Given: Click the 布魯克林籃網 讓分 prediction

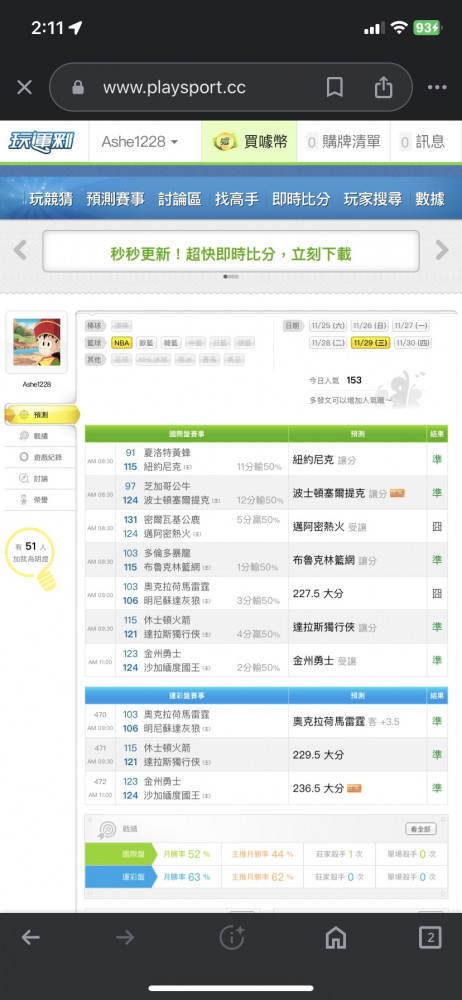Looking at the screenshot, I should pyautogui.click(x=334, y=560).
